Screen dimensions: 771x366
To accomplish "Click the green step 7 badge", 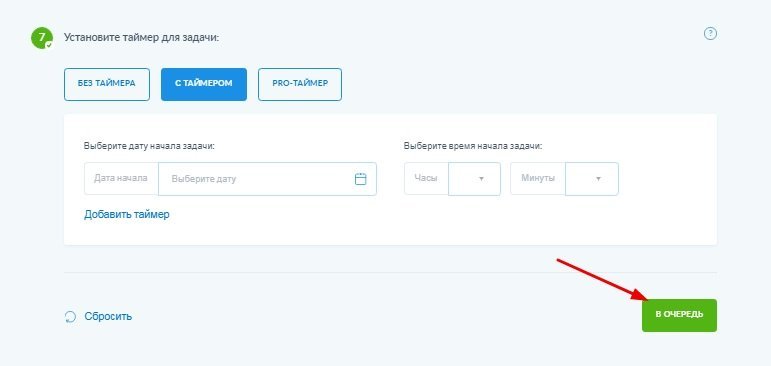I will (x=41, y=38).
